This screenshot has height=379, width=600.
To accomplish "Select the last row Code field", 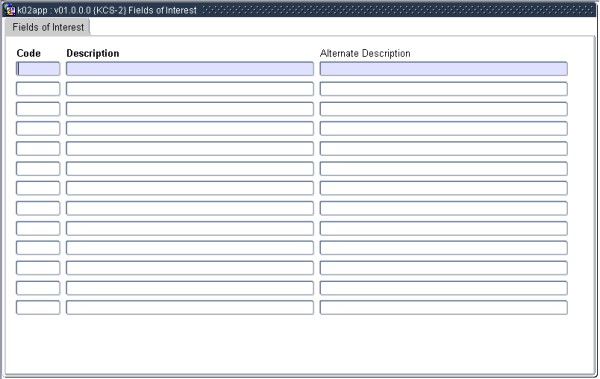I will point(38,308).
